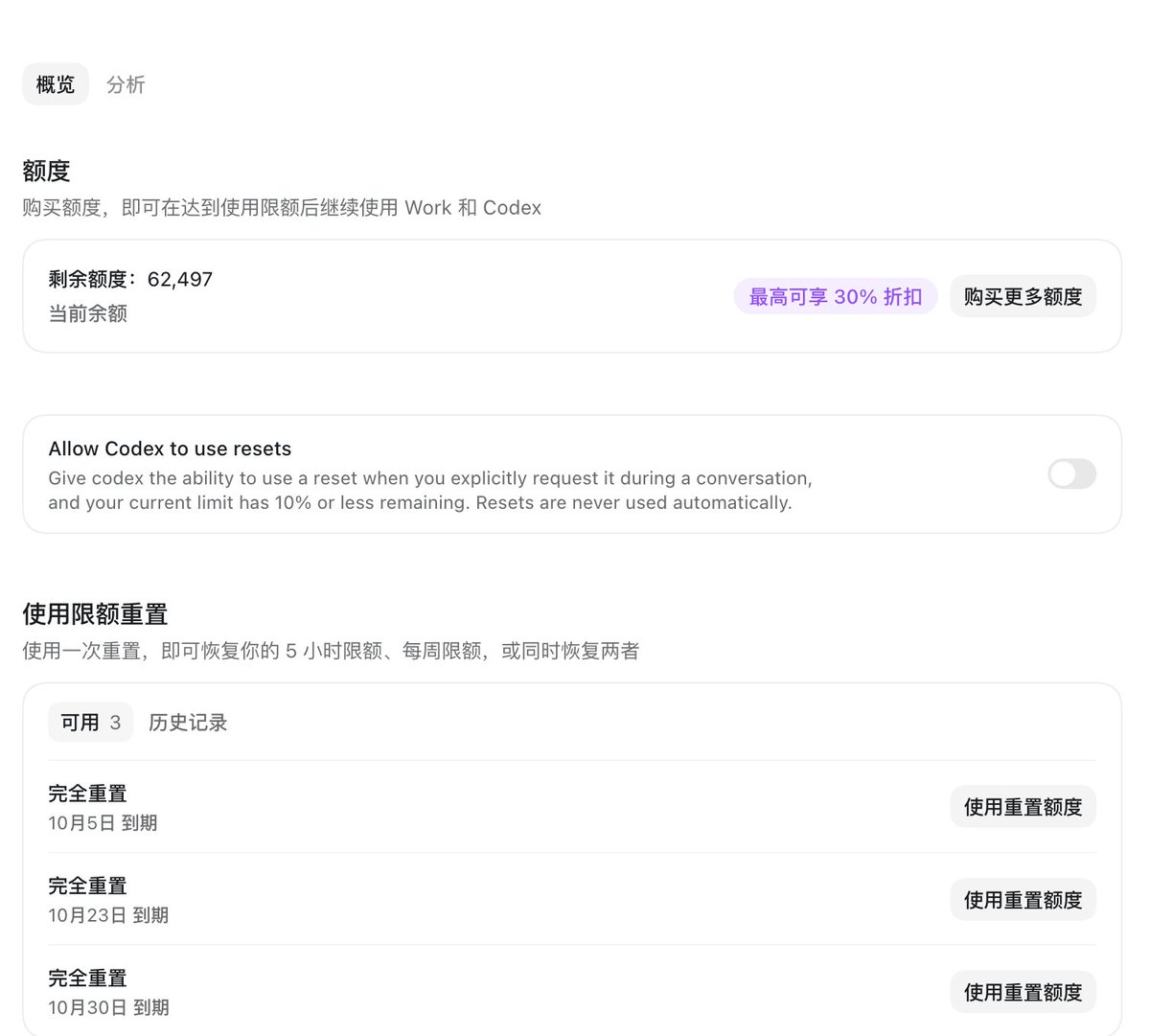Use reset credit expiring 10月30日

(1023, 992)
